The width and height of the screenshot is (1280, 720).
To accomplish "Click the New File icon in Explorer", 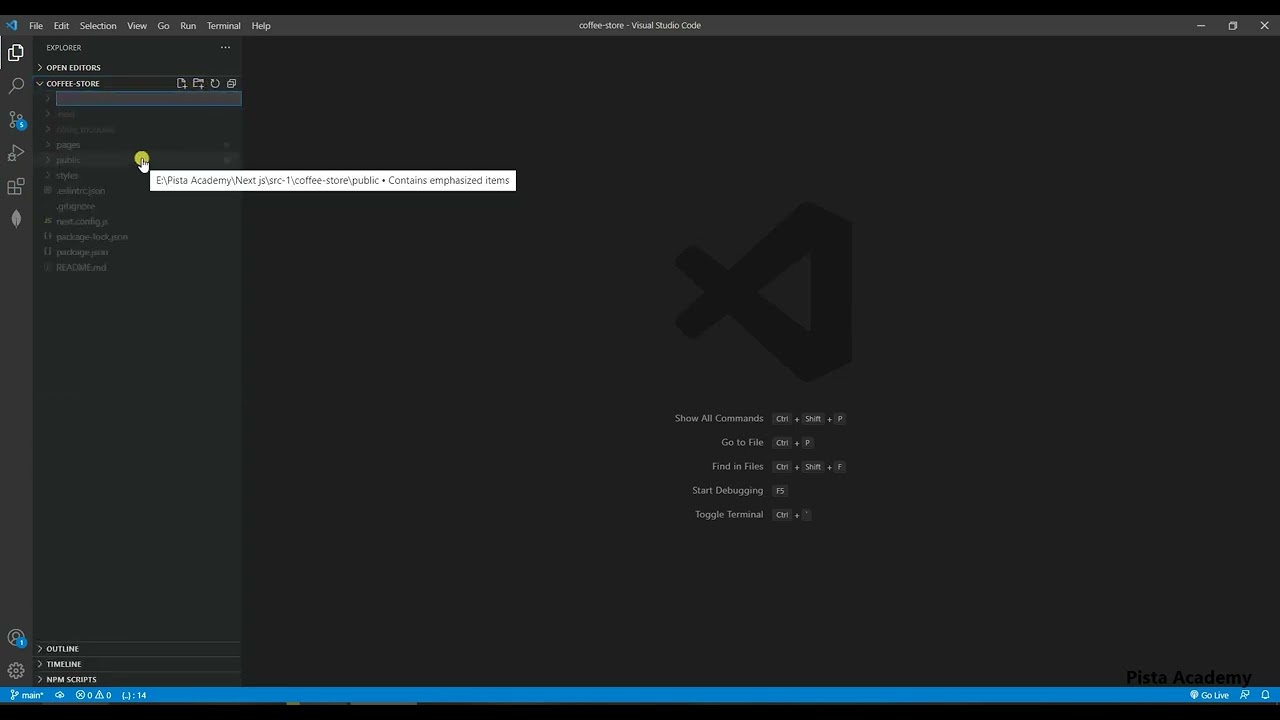I will (182, 84).
